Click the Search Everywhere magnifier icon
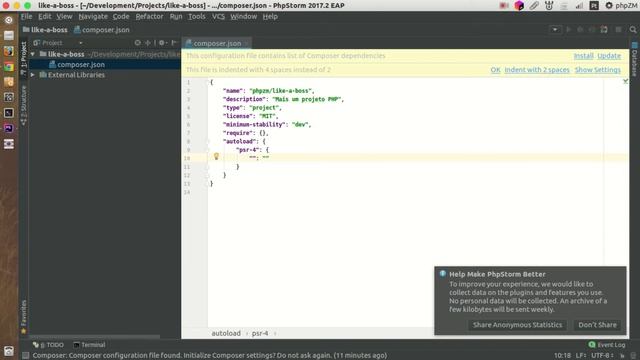 (x=633, y=29)
